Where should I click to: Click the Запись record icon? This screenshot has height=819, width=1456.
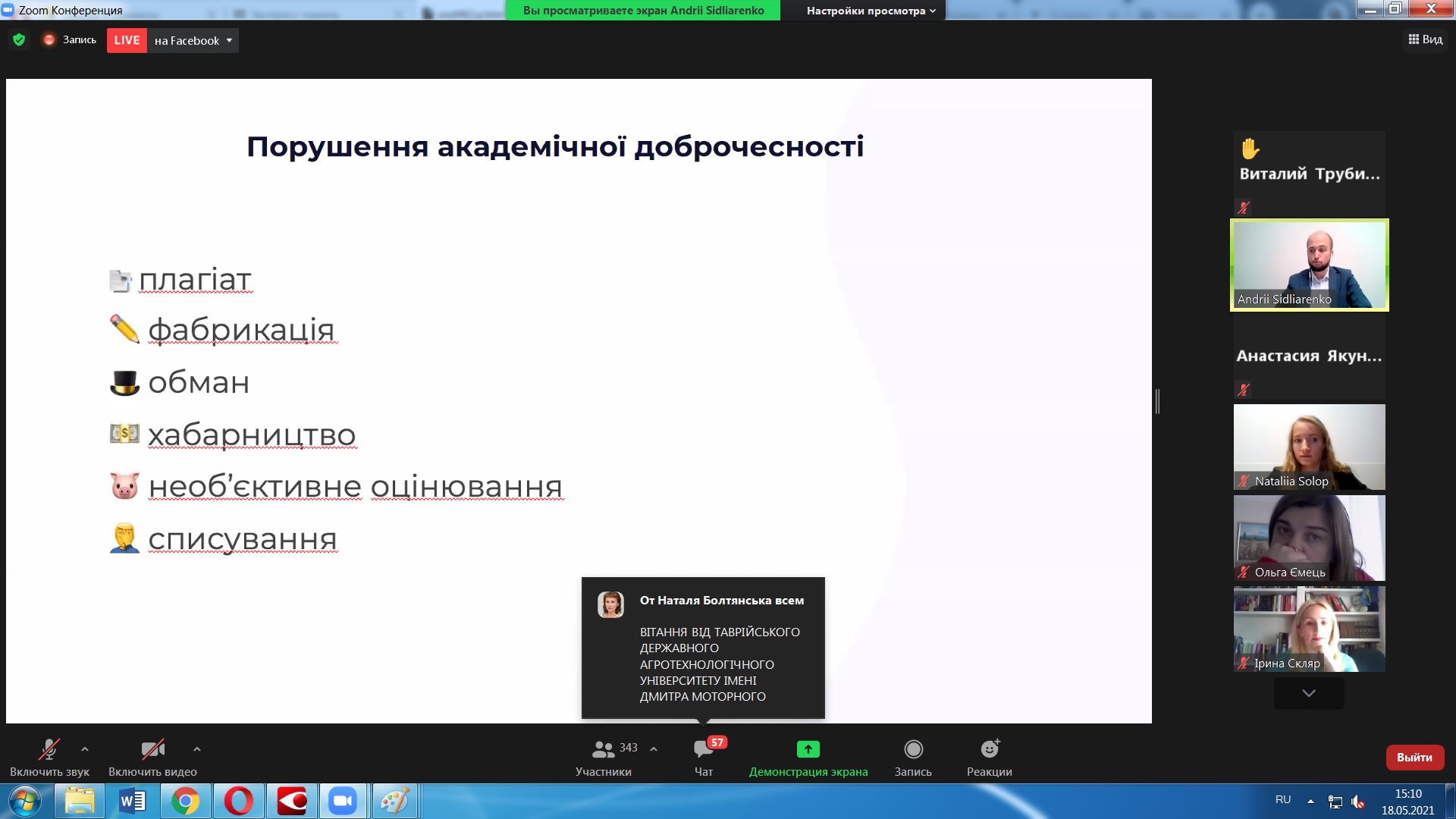(x=913, y=749)
